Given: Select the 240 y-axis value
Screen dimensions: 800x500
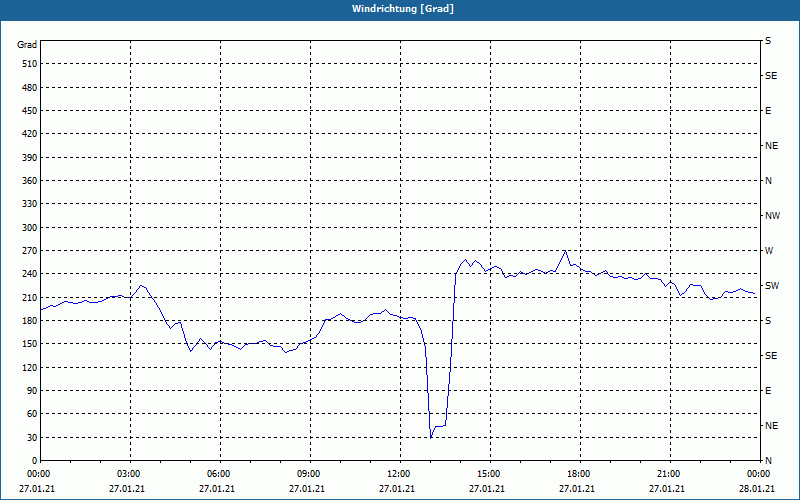Looking at the screenshot, I should tap(30, 274).
